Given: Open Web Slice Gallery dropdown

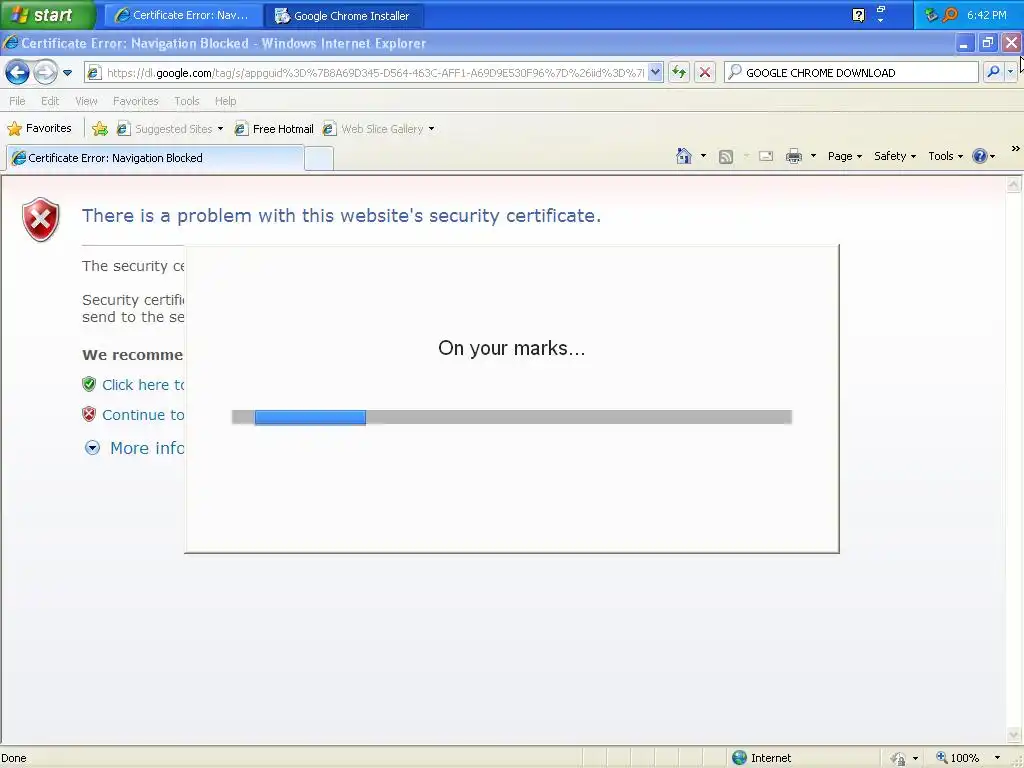Looking at the screenshot, I should click(379, 129).
